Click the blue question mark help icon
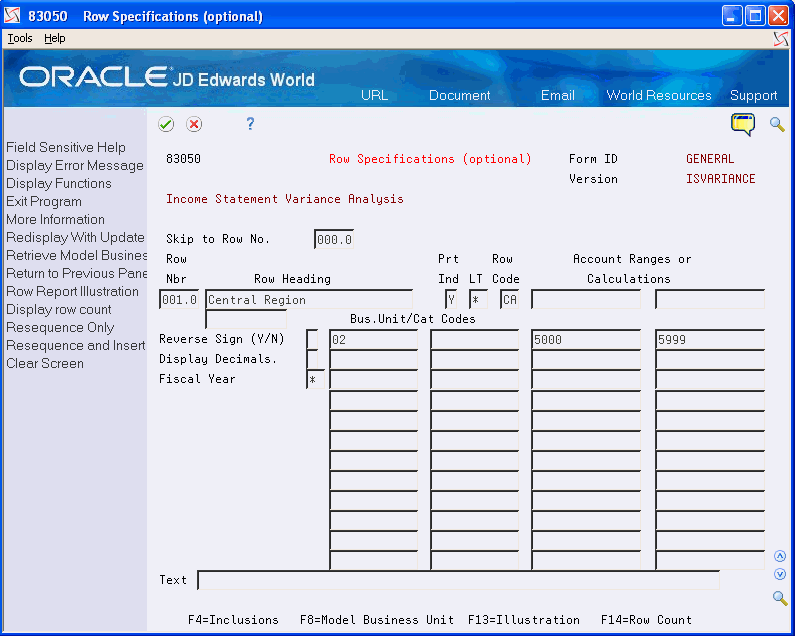795x636 pixels. 250,124
